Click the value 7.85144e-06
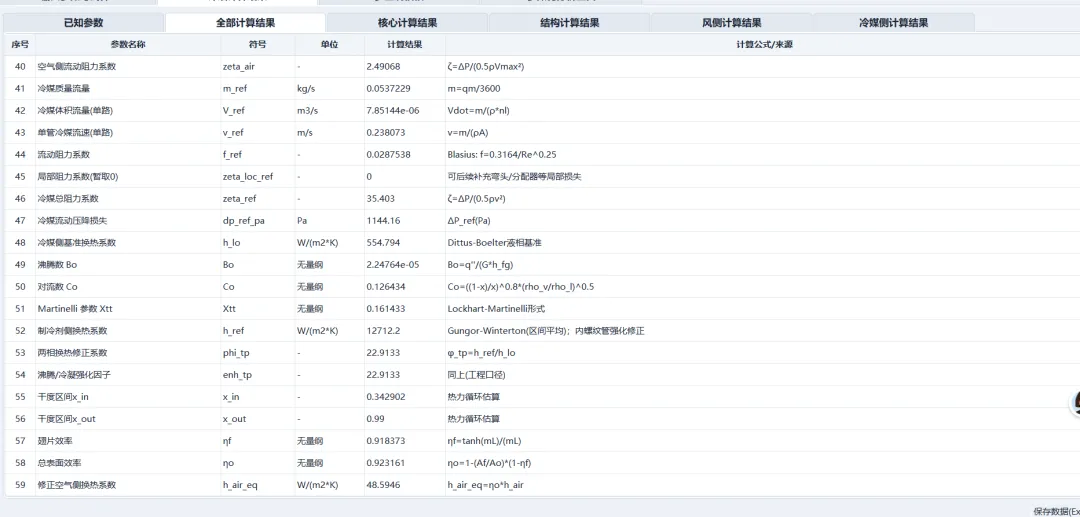The width and height of the screenshot is (1080, 517). tap(392, 111)
